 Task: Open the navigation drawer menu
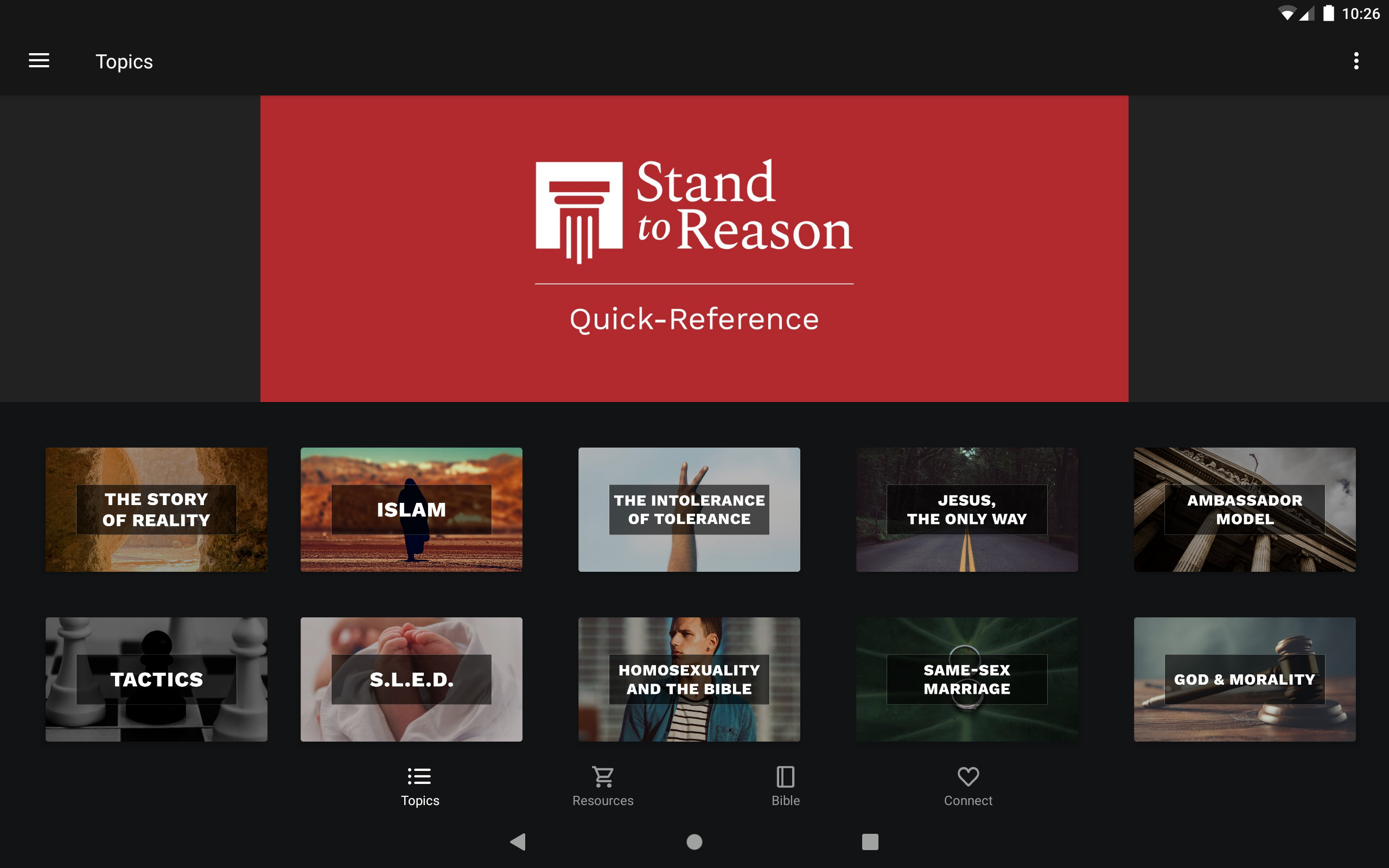39,61
